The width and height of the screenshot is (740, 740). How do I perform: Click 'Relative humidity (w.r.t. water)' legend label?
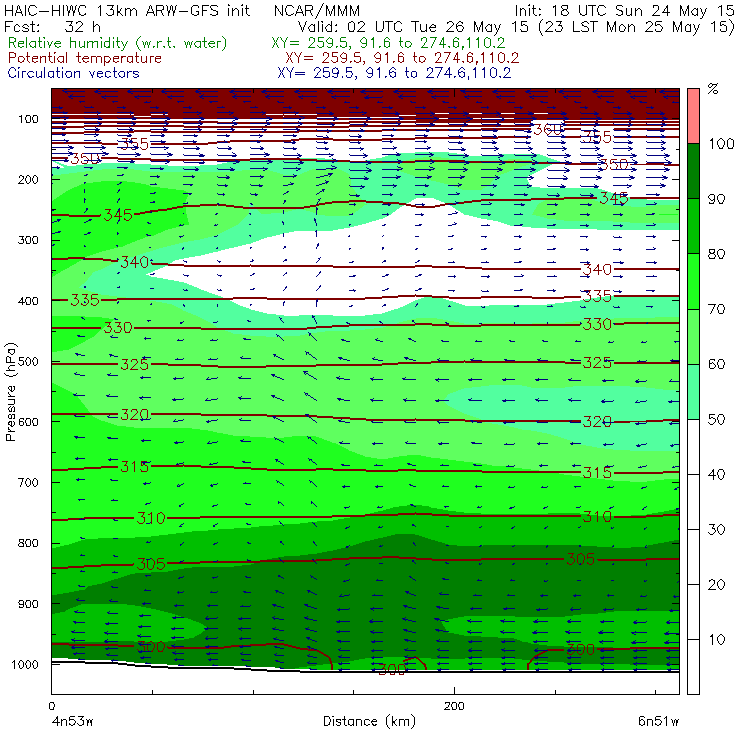118,43
